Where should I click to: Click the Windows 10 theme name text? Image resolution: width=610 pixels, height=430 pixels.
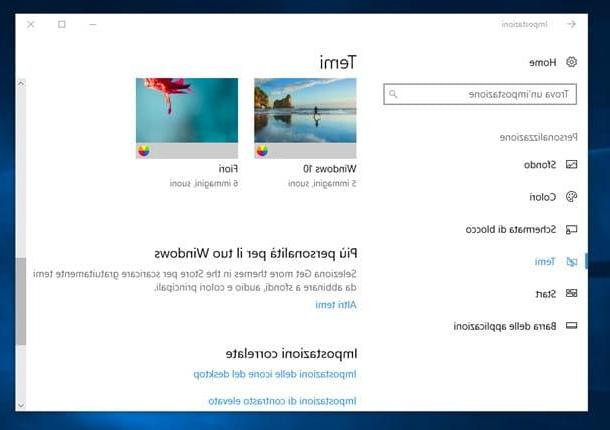tap(330, 169)
